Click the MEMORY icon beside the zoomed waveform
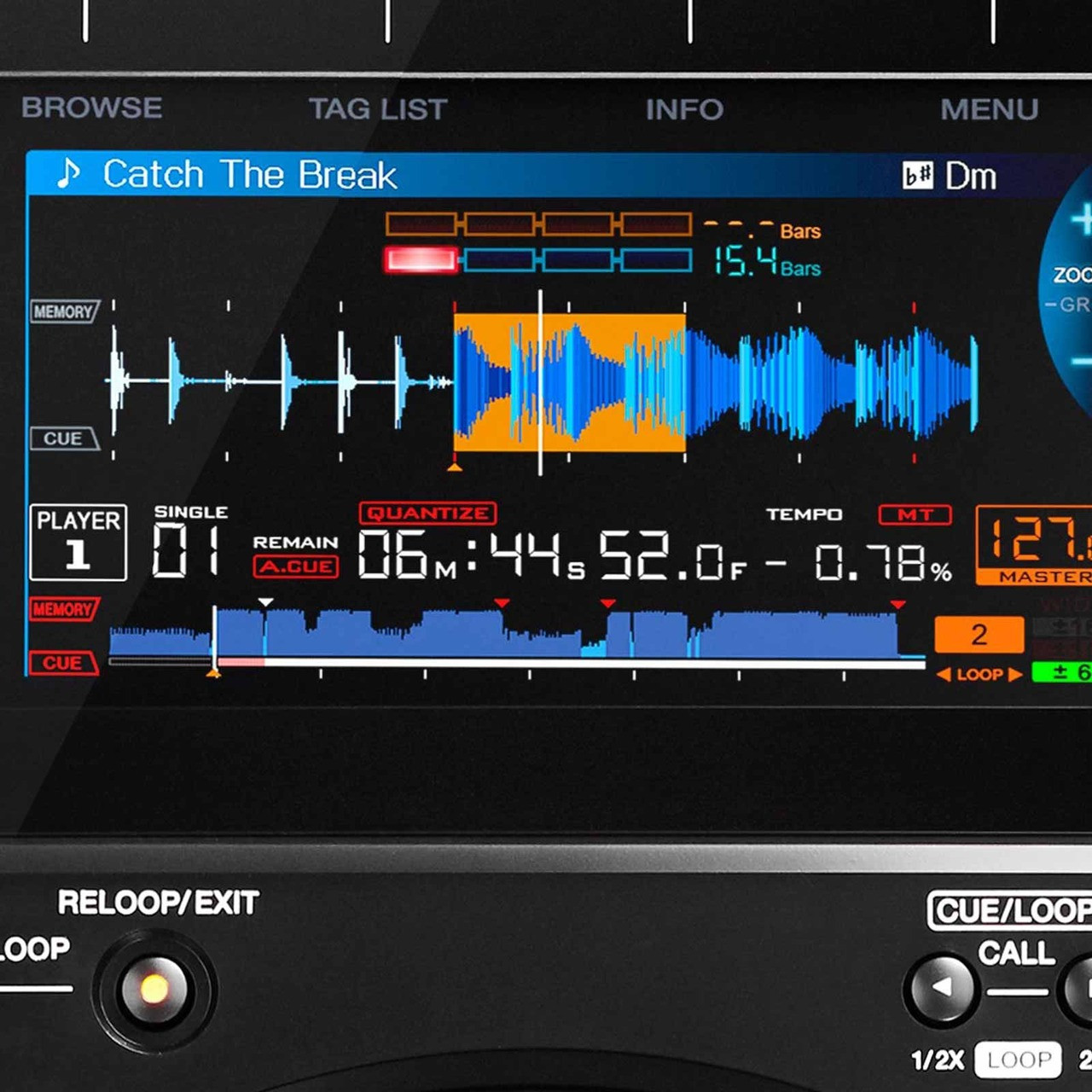1092x1092 pixels. click(64, 311)
